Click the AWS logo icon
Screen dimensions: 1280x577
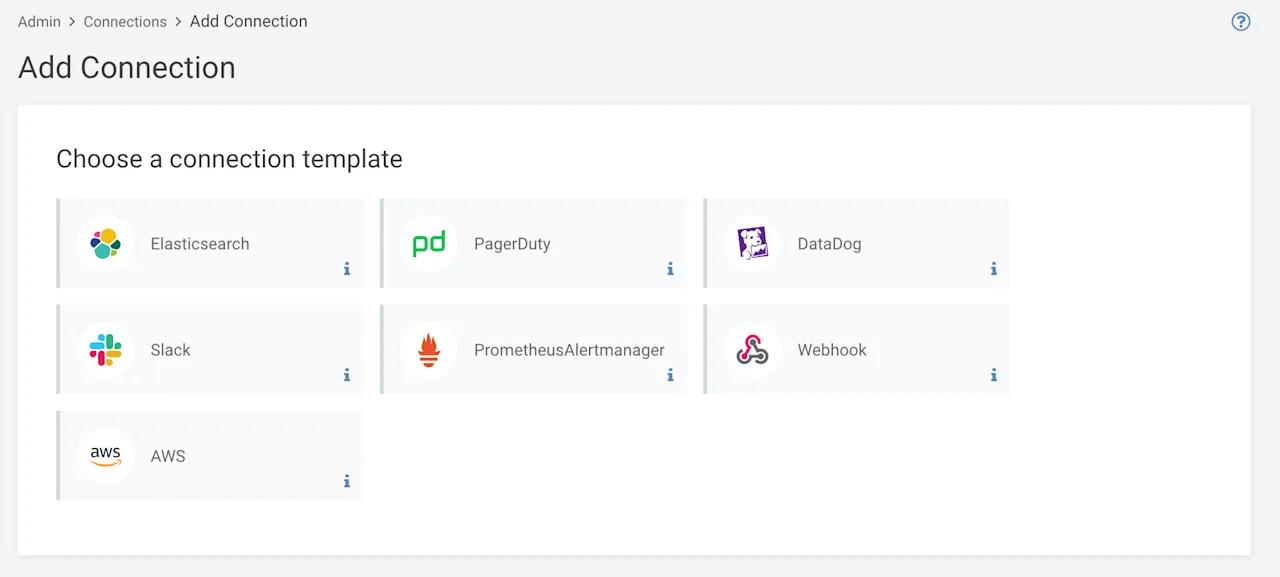[106, 455]
